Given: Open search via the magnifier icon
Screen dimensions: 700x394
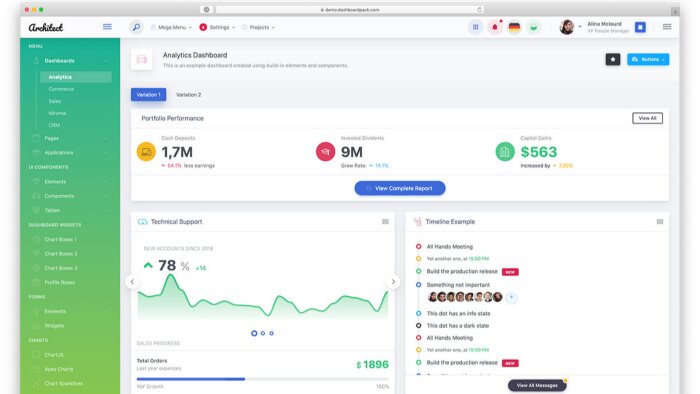Looking at the screenshot, I should (136, 27).
